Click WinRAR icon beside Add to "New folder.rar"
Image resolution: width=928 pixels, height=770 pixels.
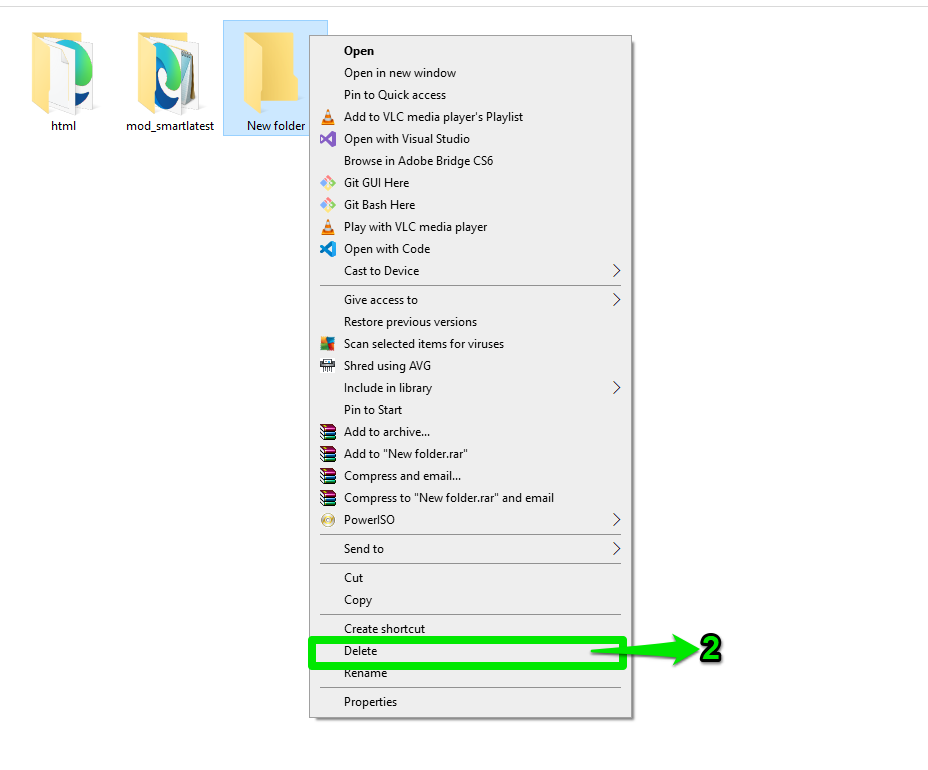[327, 454]
